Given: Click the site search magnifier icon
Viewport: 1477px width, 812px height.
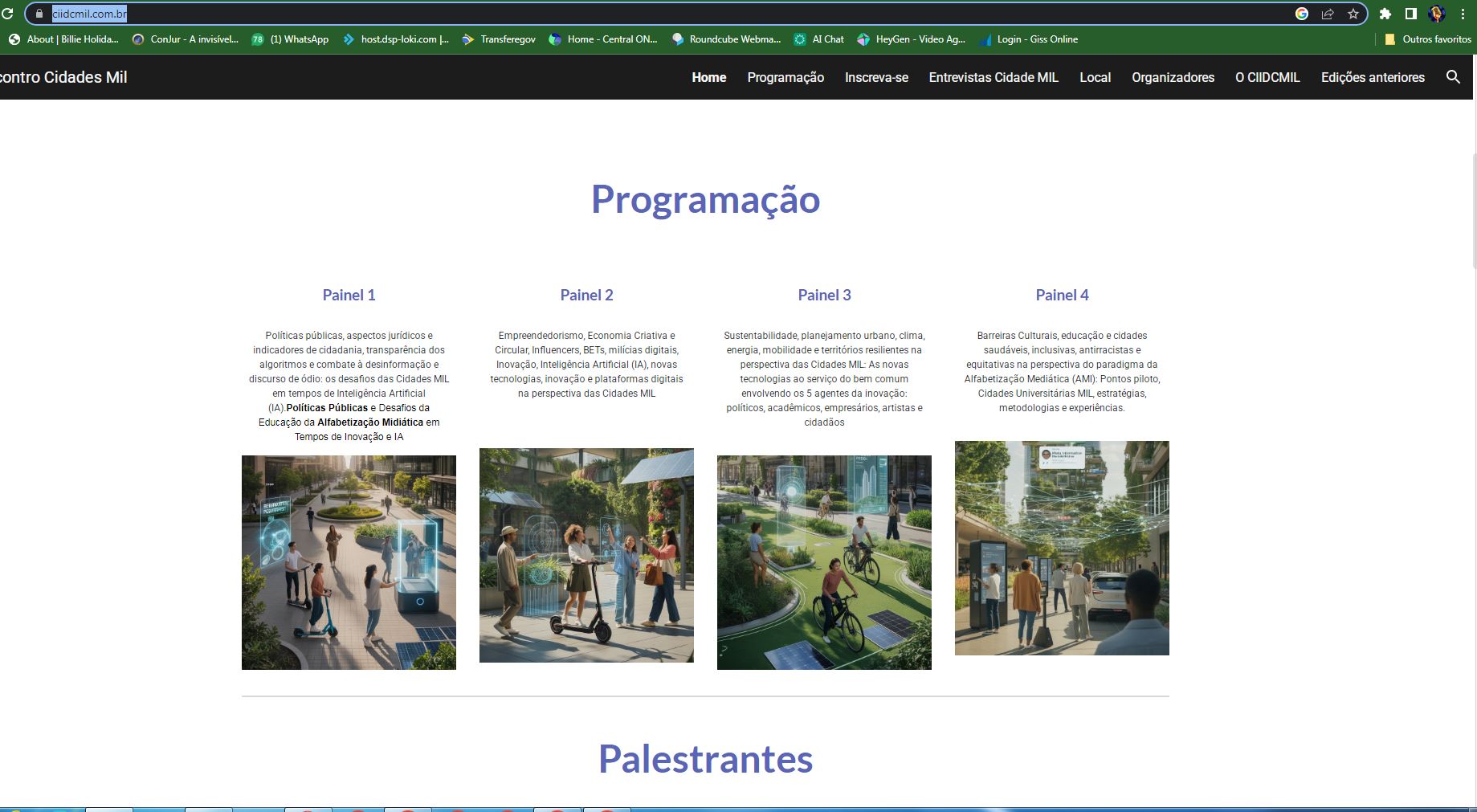Looking at the screenshot, I should pyautogui.click(x=1453, y=77).
